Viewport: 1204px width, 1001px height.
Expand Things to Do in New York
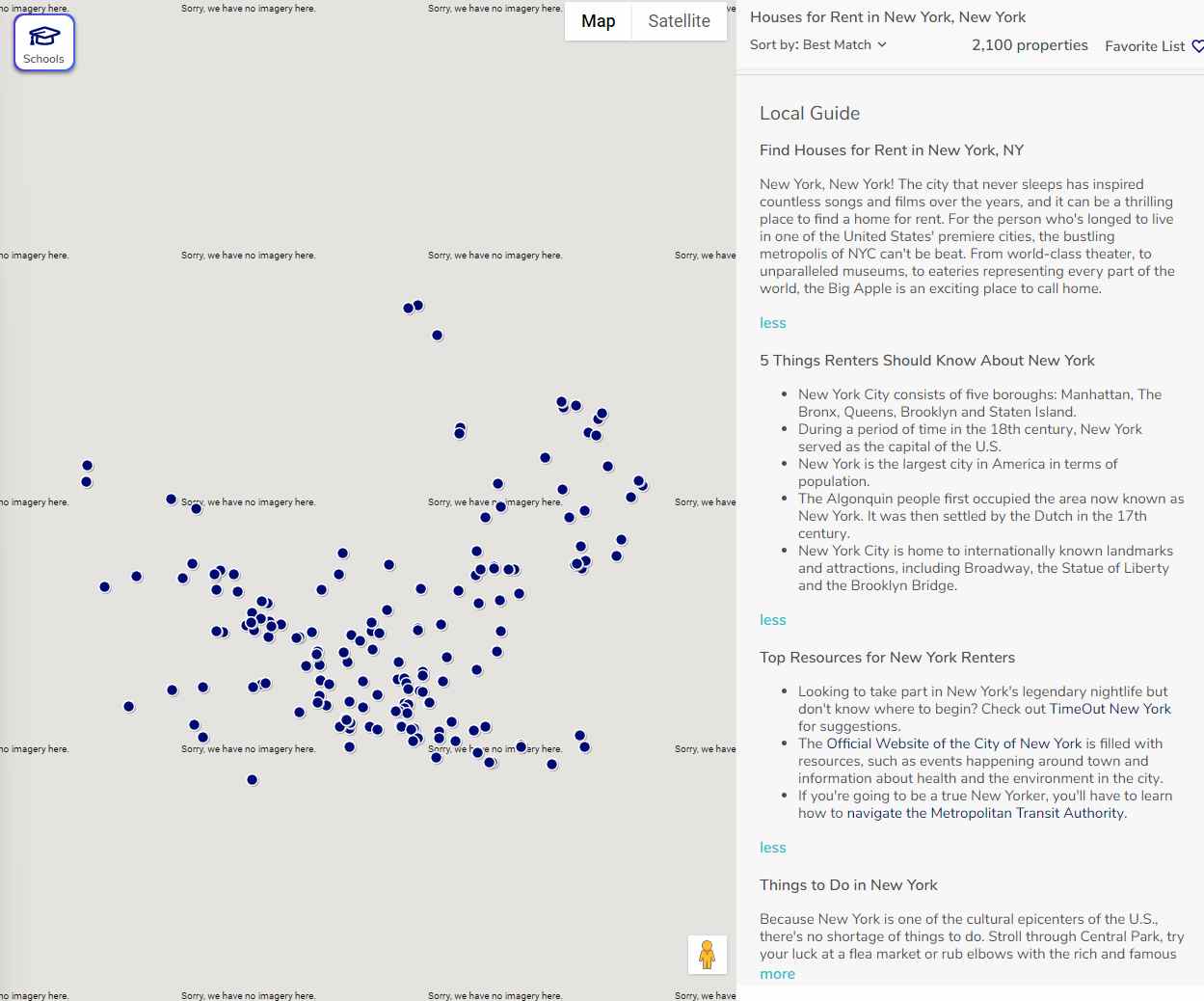[x=777, y=974]
